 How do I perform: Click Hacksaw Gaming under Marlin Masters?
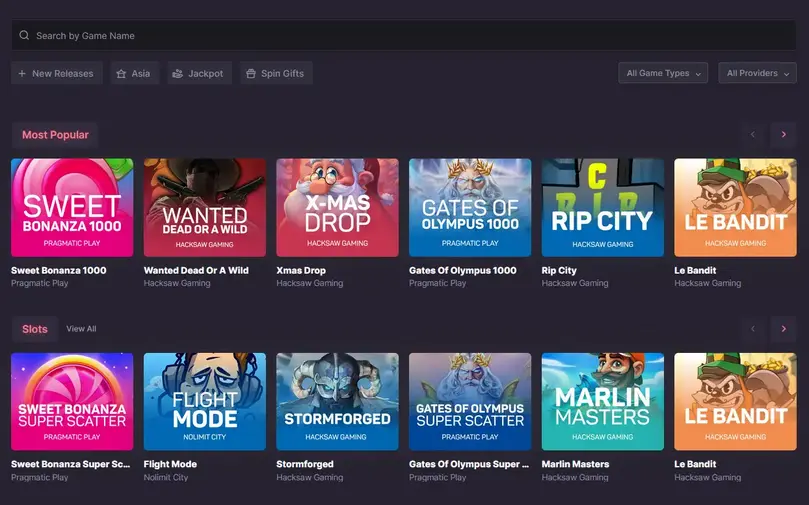point(575,478)
